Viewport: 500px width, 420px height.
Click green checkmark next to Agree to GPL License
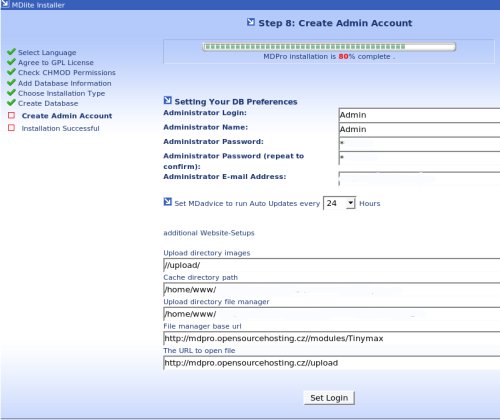(x=11, y=62)
